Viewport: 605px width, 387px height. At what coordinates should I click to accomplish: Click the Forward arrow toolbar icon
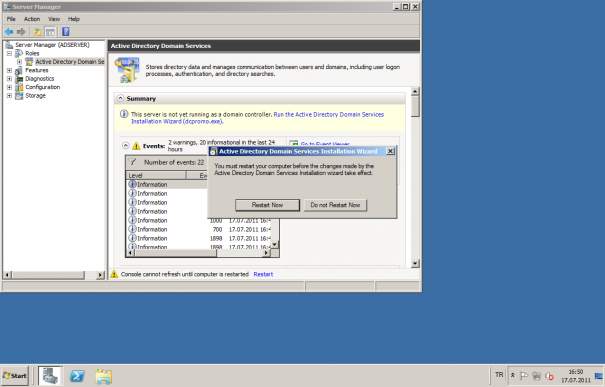click(21, 32)
